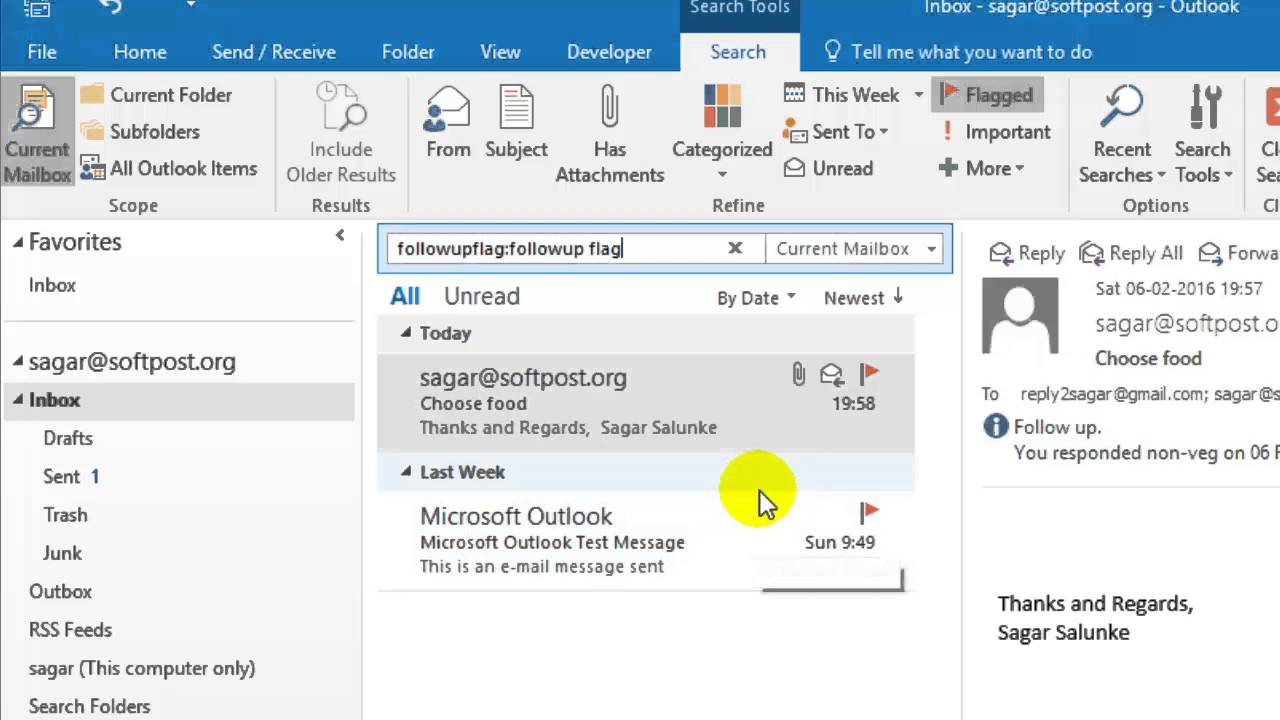Click flag on Choose food email
The width and height of the screenshot is (1280, 720).
click(869, 374)
